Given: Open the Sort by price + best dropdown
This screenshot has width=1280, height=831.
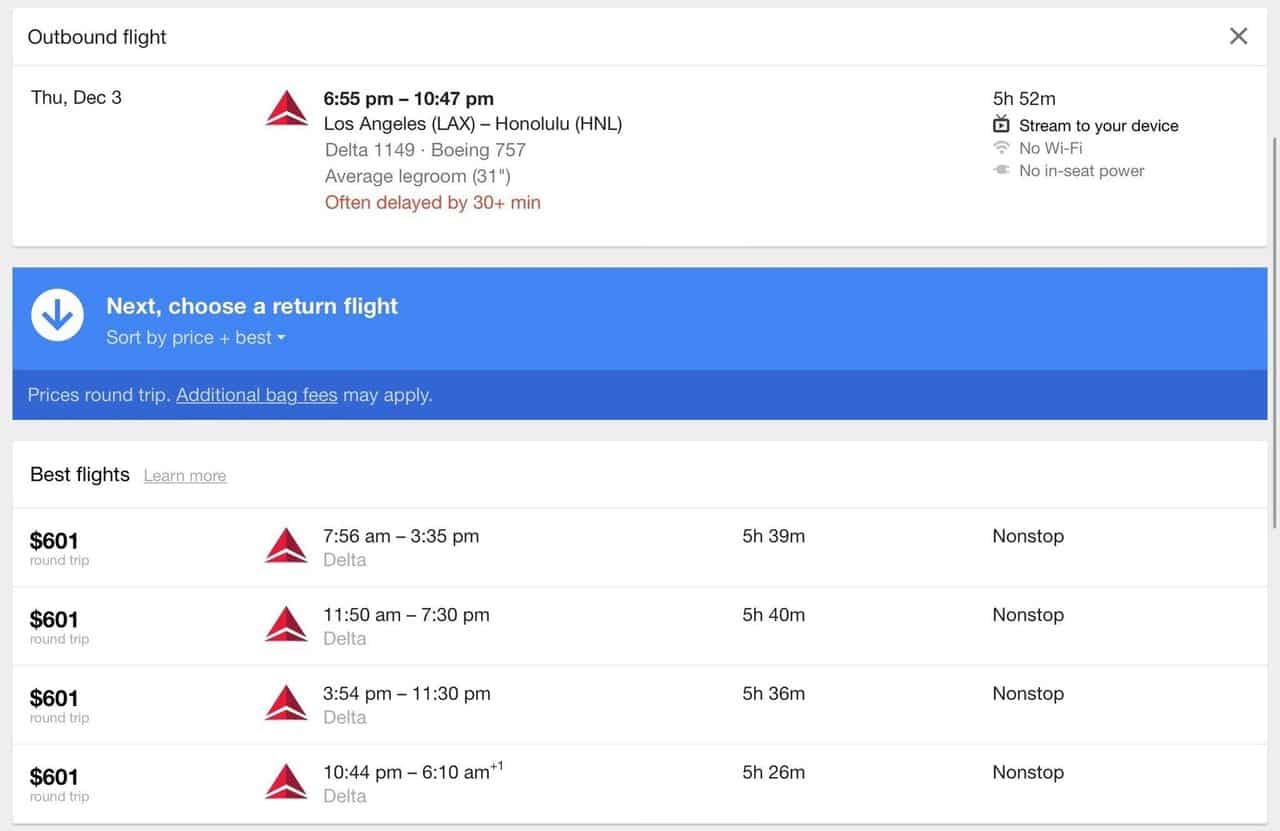Looking at the screenshot, I should click(196, 338).
